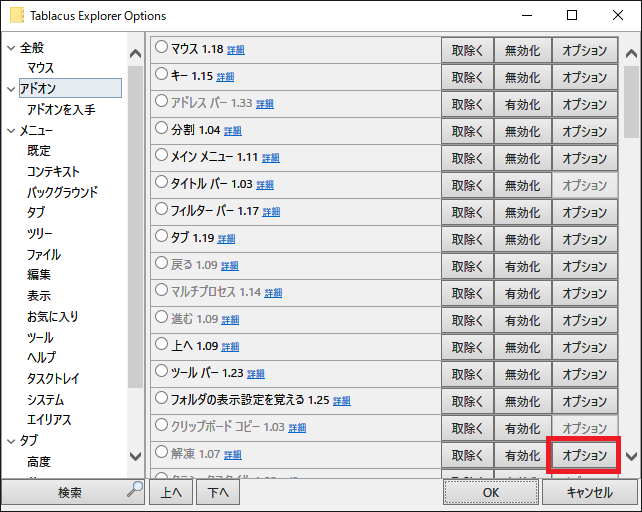Viewport: 642px width, 512px height.
Task: Open 詳細 link for クリップボード コピー
Action: click(297, 428)
